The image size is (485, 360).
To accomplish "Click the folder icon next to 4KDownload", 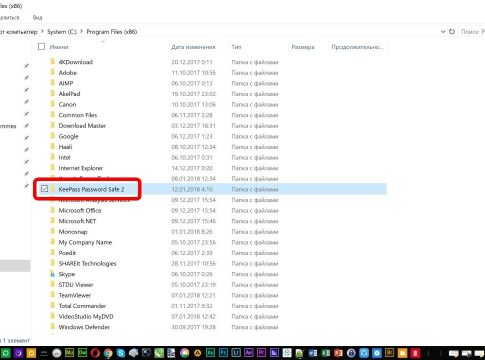I will [52, 62].
